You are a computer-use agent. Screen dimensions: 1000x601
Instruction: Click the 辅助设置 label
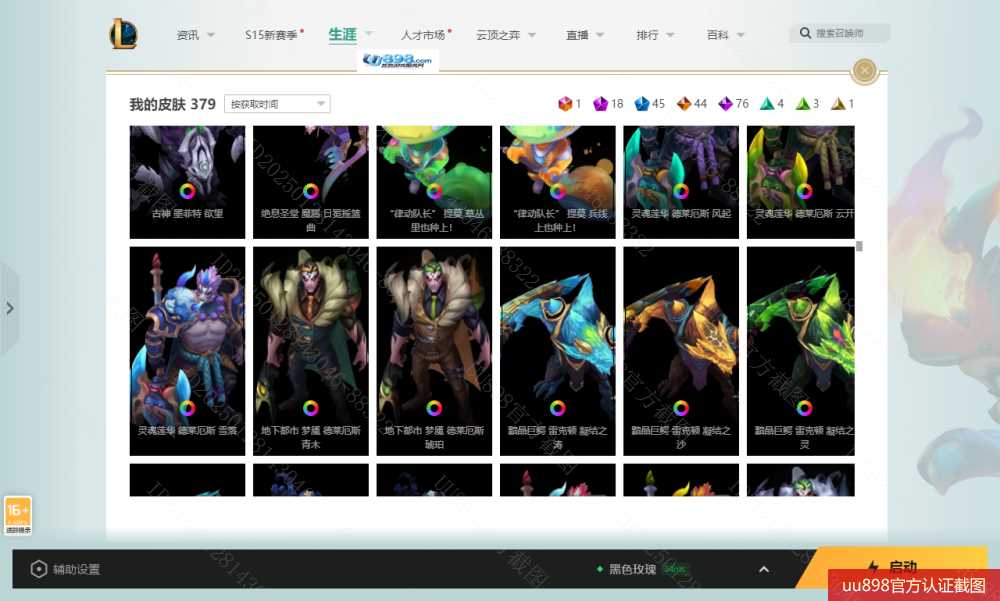[x=77, y=569]
